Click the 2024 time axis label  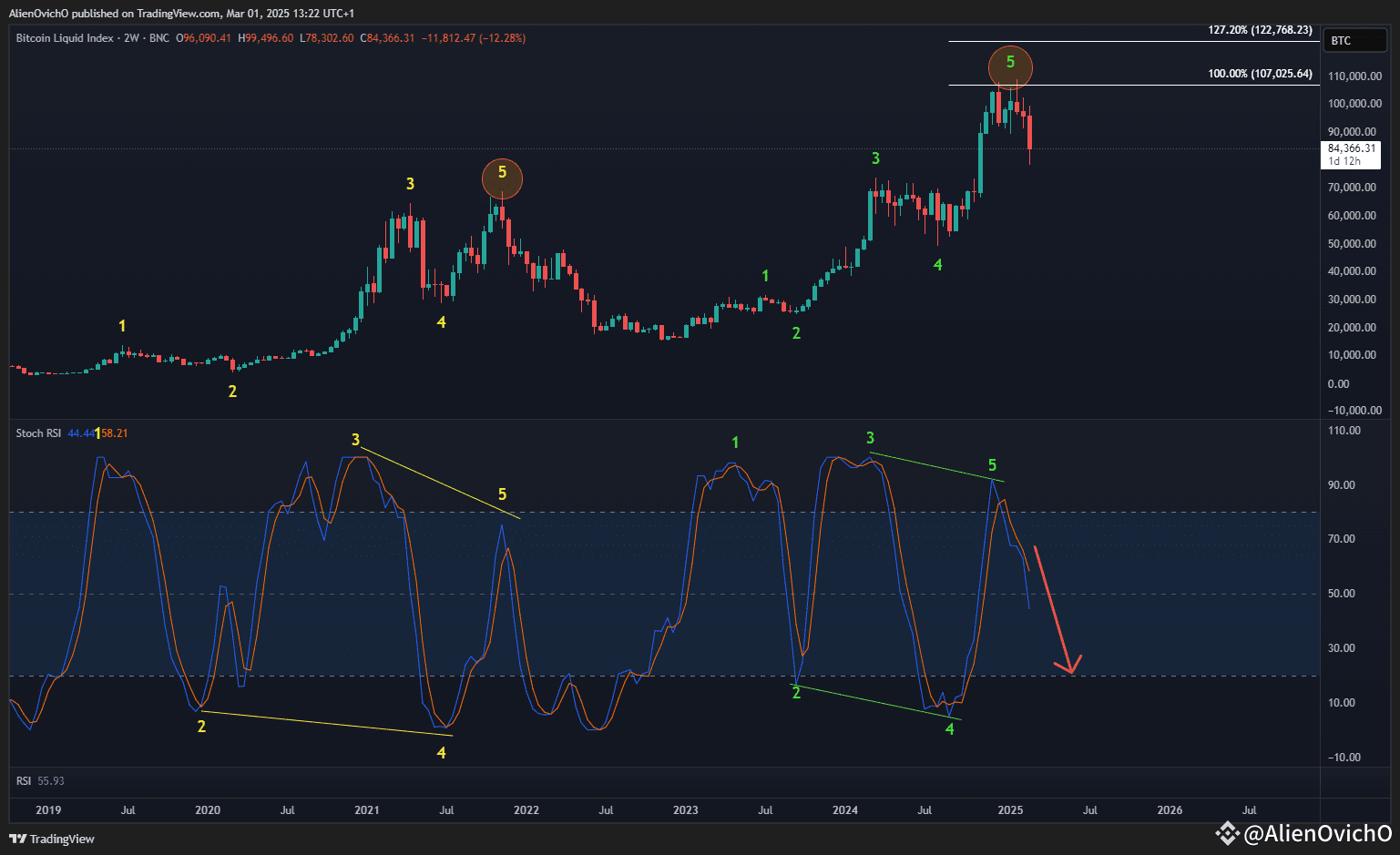[x=845, y=810]
